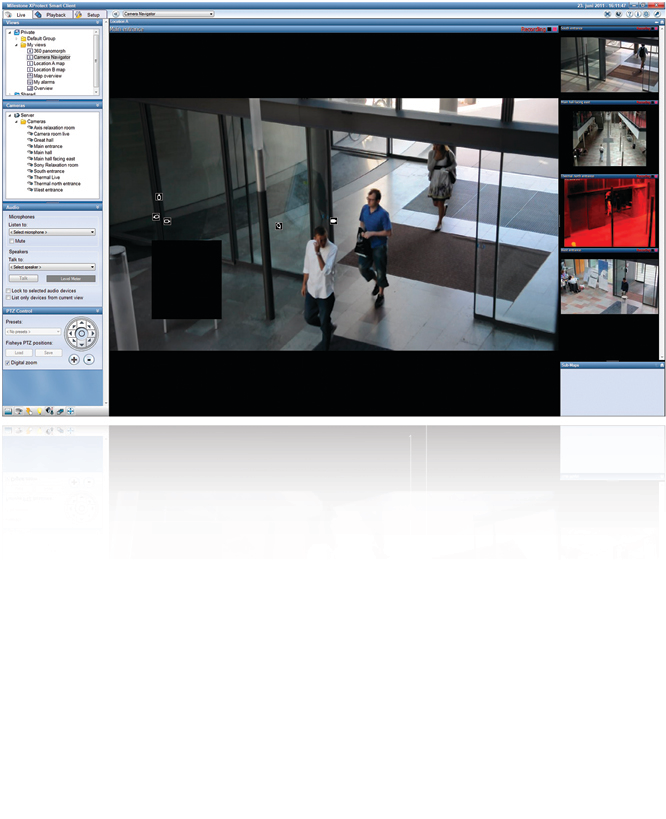Open the Select microphone dropdown
Image resolution: width=666 pixels, height=819 pixels.
[52, 231]
